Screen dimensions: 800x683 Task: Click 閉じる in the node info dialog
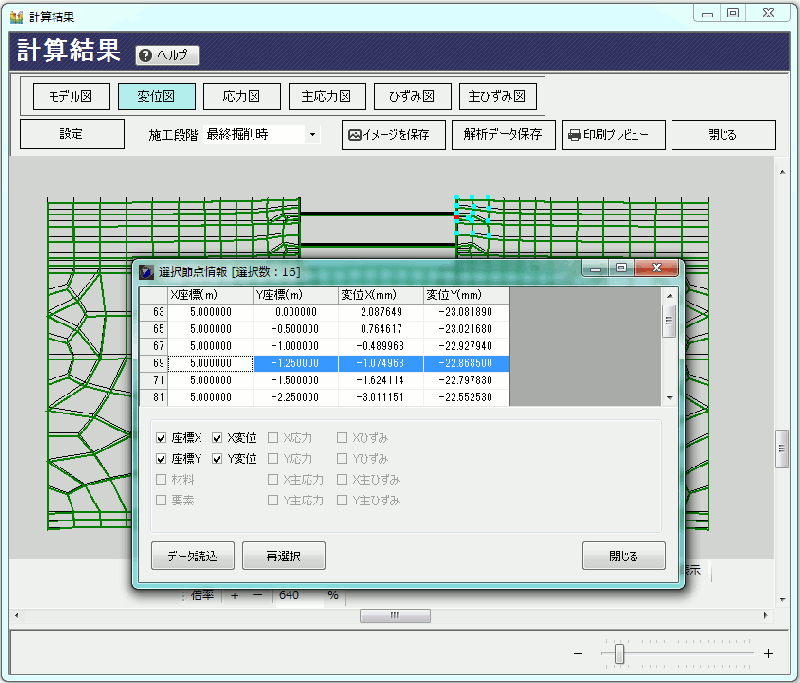point(623,555)
